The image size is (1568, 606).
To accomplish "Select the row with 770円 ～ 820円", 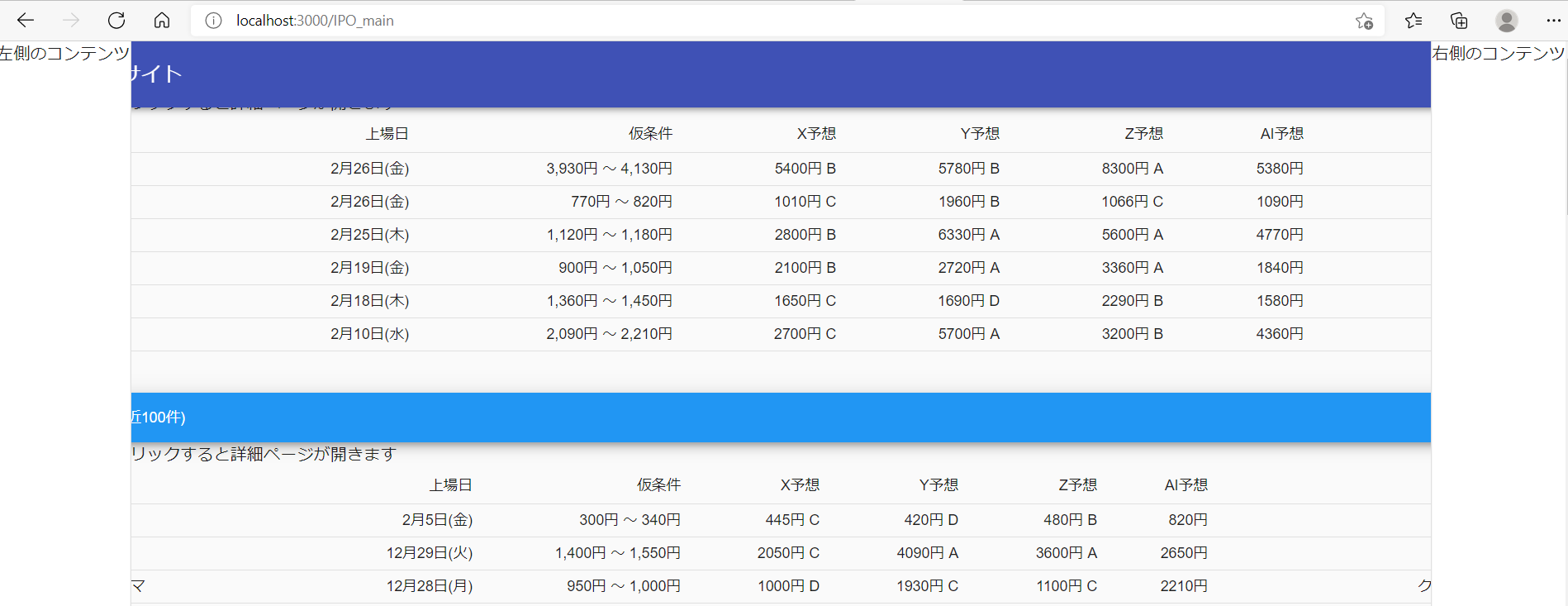I will click(621, 202).
